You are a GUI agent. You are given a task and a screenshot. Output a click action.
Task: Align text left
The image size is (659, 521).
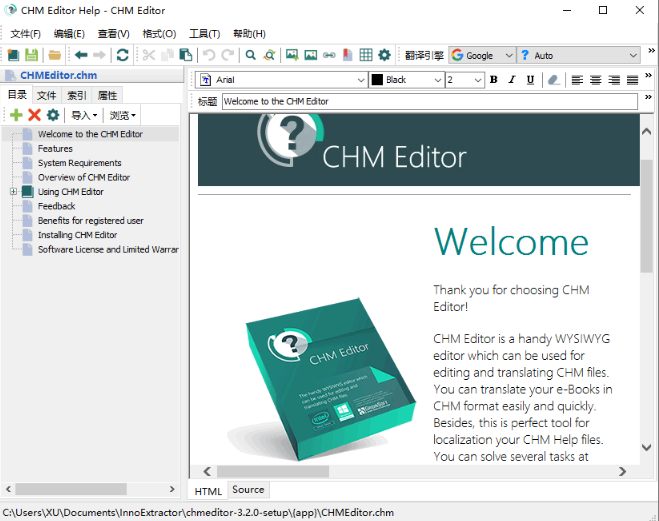pos(577,79)
